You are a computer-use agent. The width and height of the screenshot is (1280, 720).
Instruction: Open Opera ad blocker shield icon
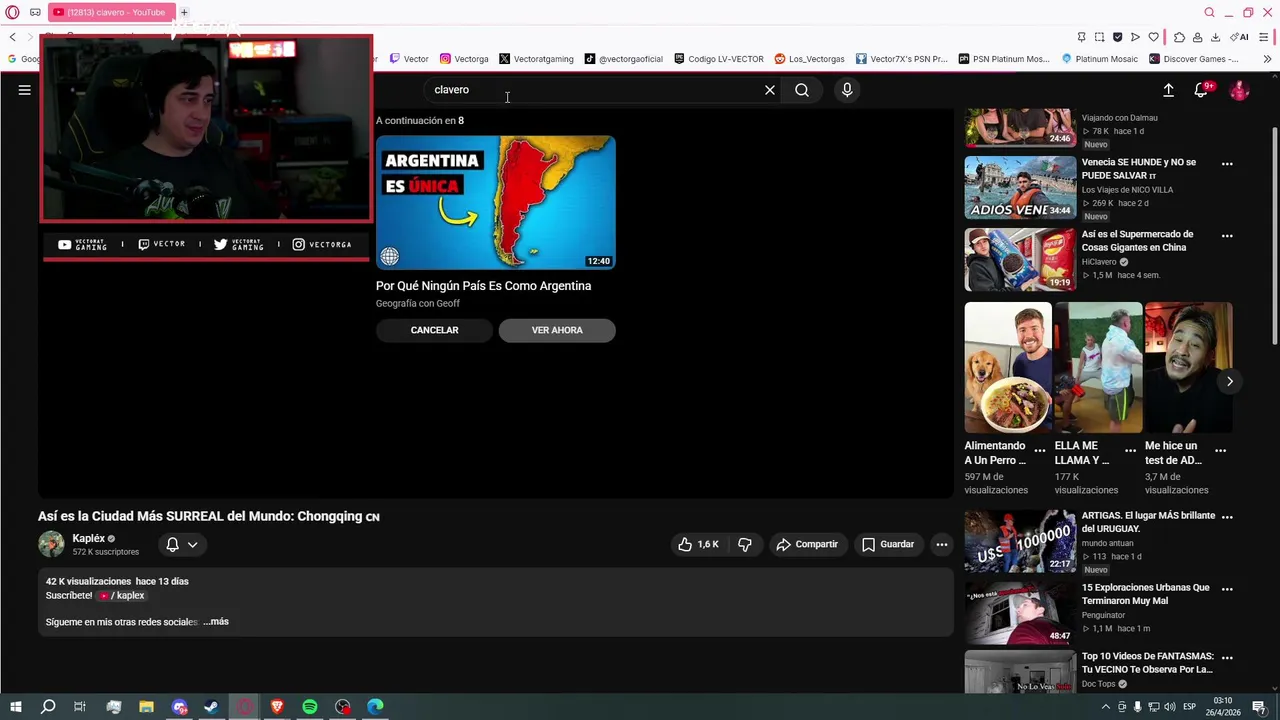pyautogui.click(x=1117, y=37)
